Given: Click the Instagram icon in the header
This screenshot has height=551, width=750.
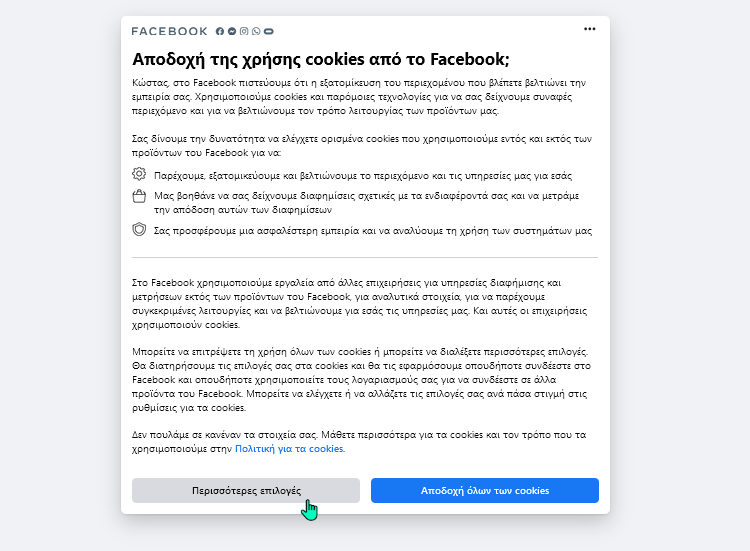Looking at the screenshot, I should coord(244,32).
